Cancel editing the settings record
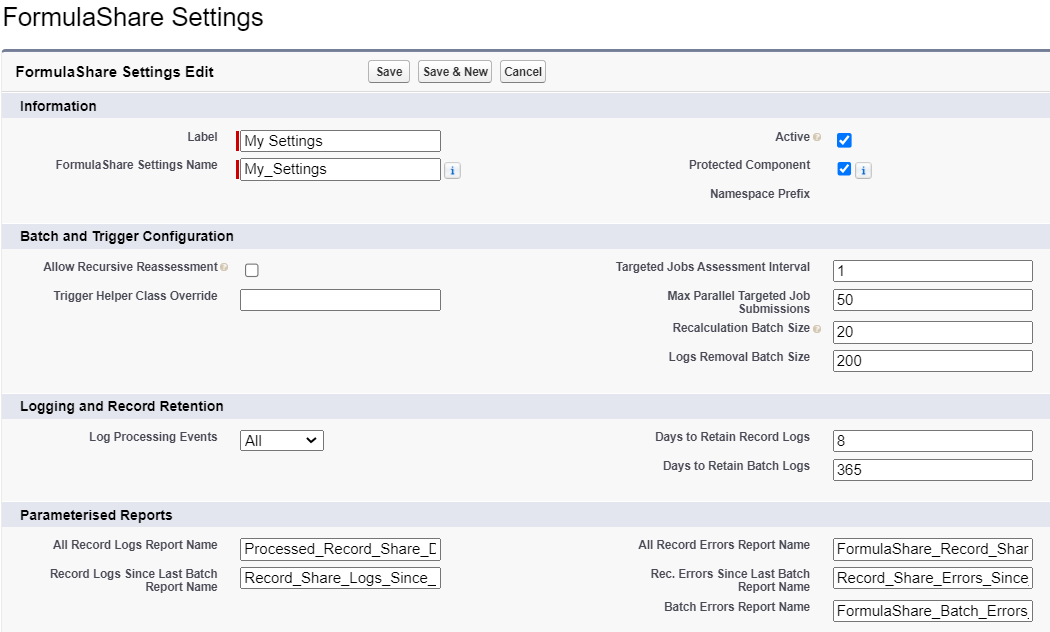Screen dimensions: 1050x632 [522, 71]
